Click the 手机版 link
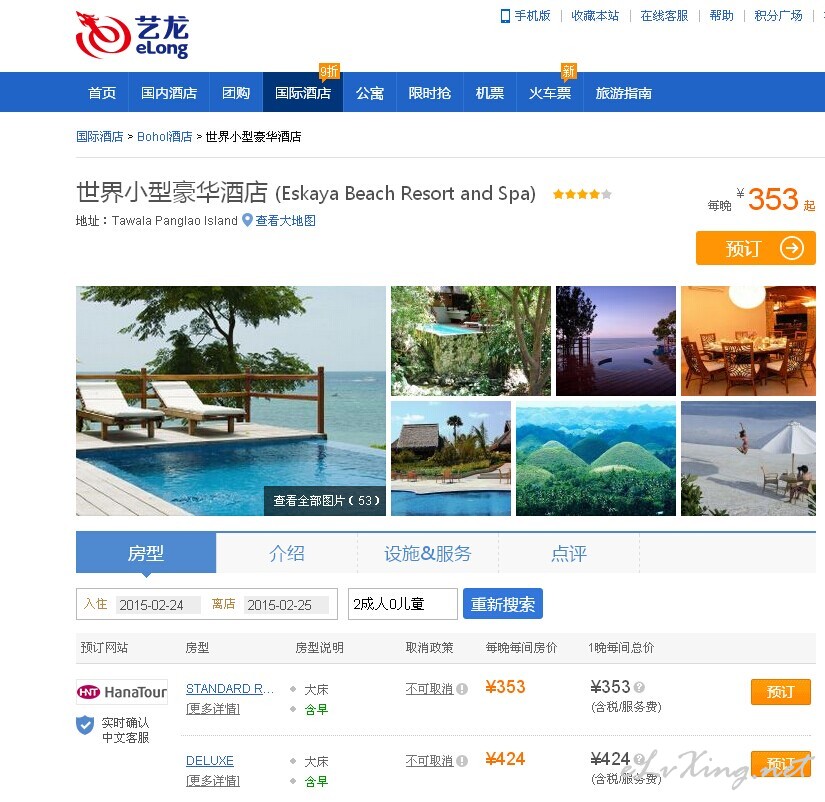Screen dimensions: 825x802 532,16
